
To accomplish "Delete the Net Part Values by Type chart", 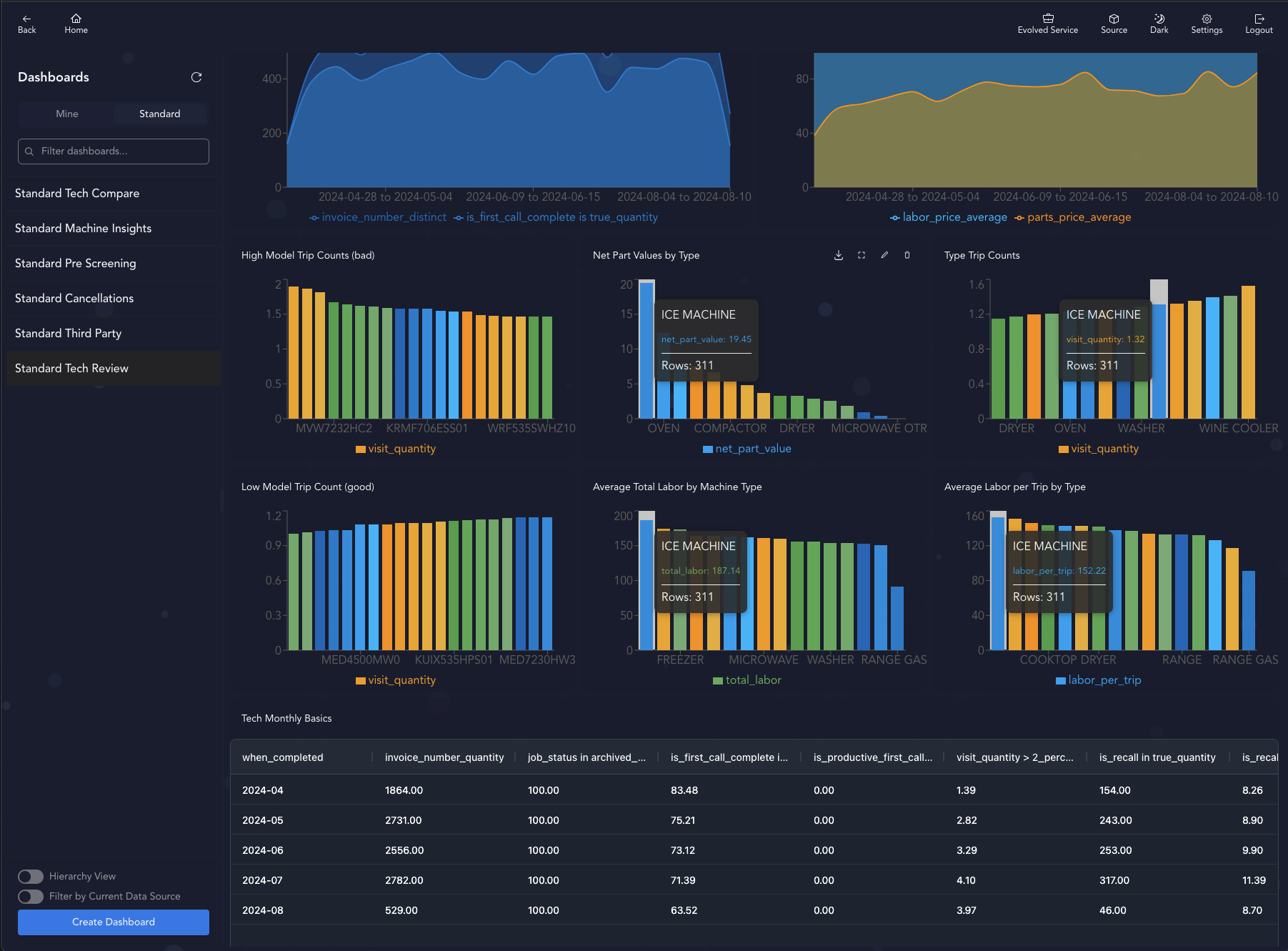I will tap(907, 255).
